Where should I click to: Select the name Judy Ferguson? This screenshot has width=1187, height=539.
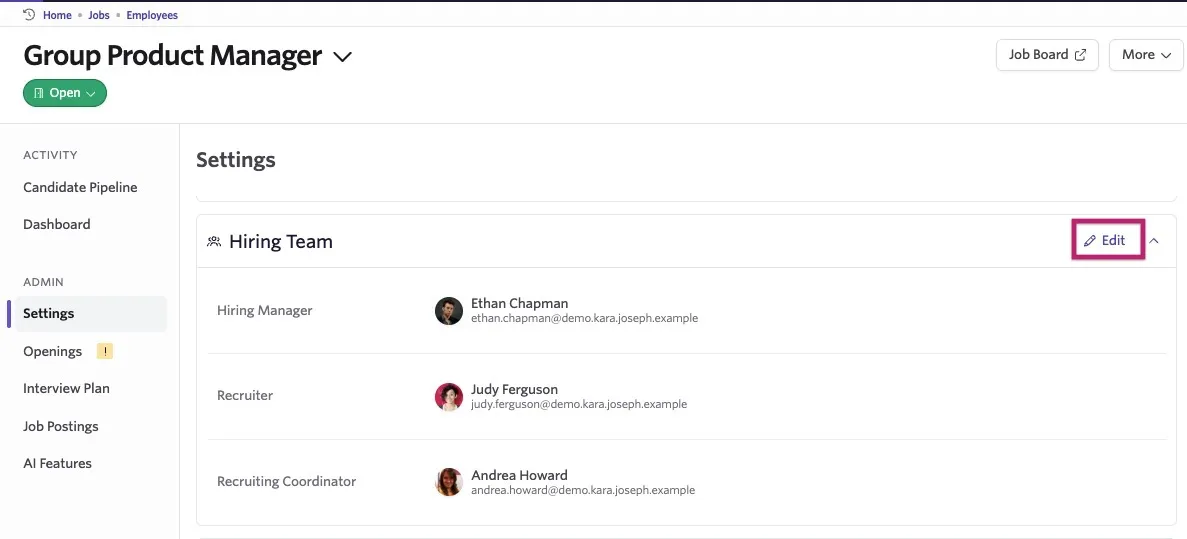point(515,389)
